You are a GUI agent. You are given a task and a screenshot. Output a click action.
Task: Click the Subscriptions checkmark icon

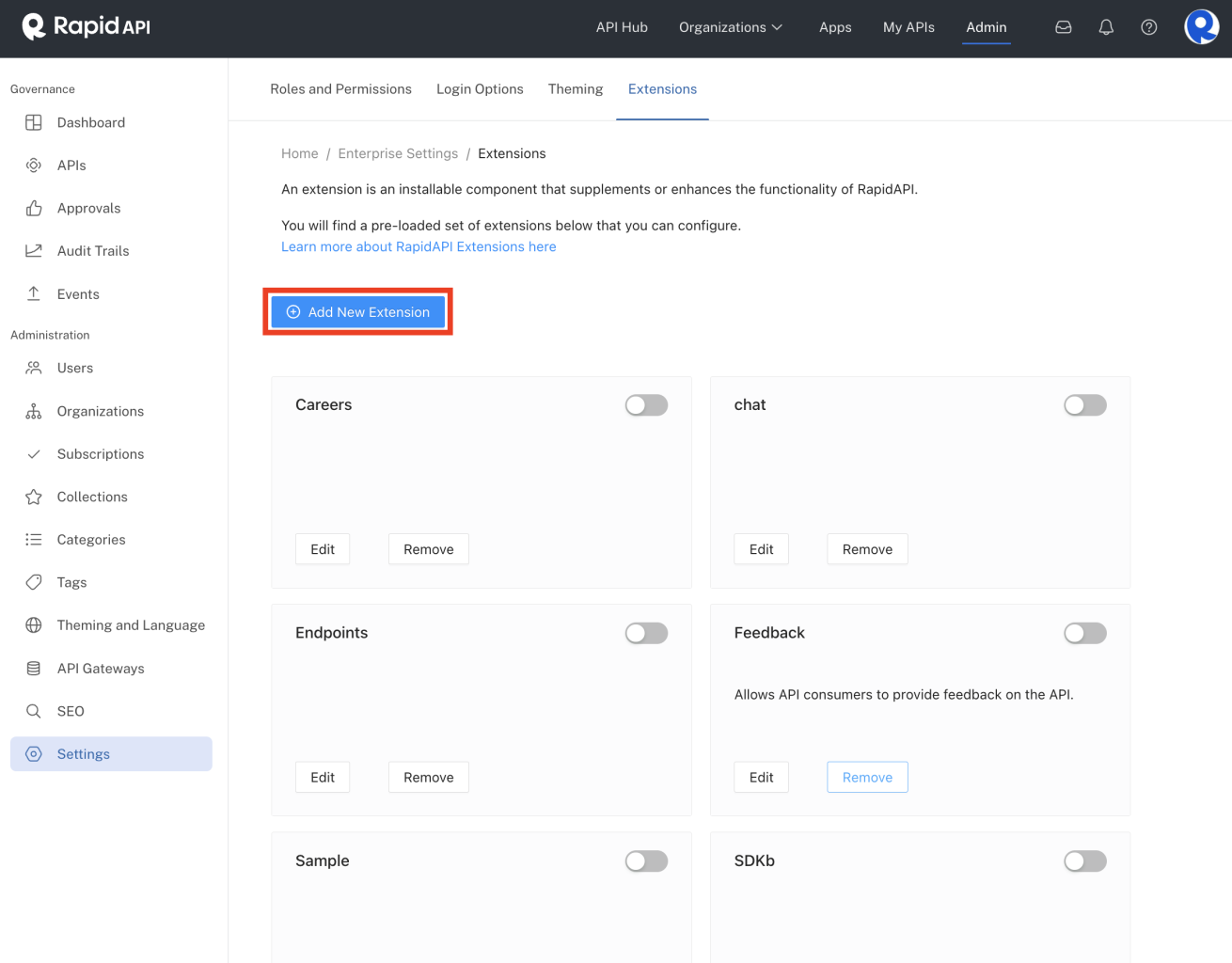point(34,454)
